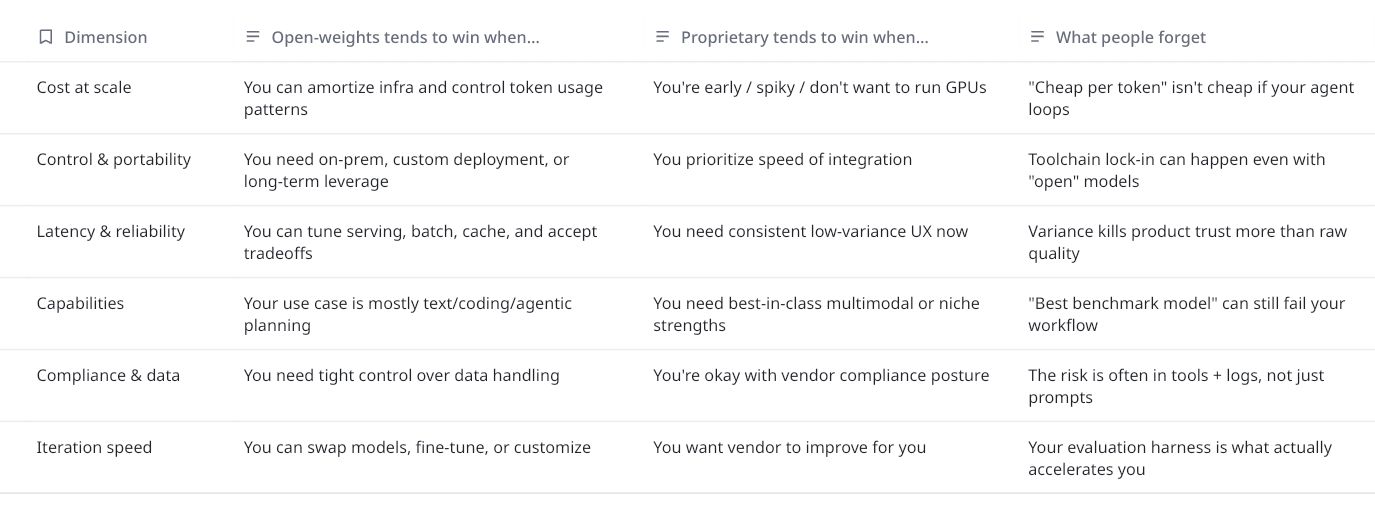Viewport: 1375px width, 505px height.
Task: Select the cell about amortizing infra
Action: [x=423, y=98]
